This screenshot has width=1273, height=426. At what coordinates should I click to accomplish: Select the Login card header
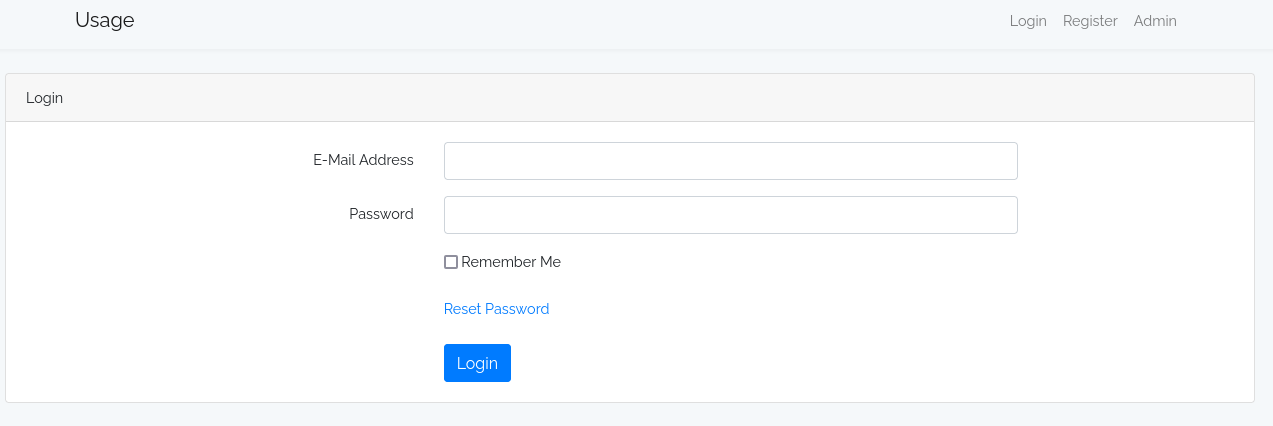[x=630, y=98]
